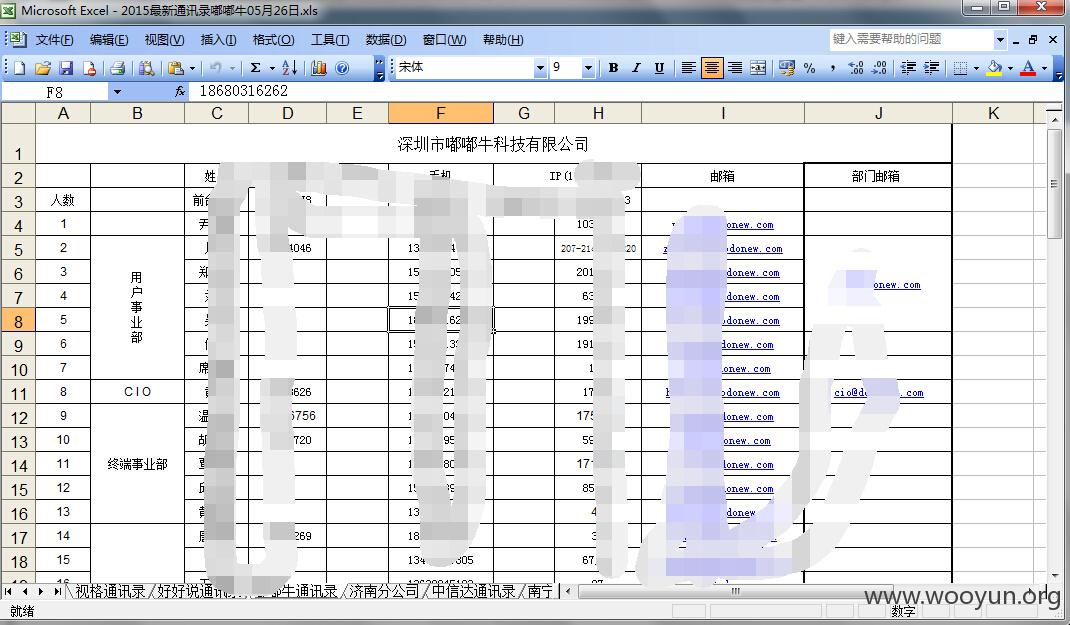Click the help question input box
The height and width of the screenshot is (625, 1070).
point(911,40)
